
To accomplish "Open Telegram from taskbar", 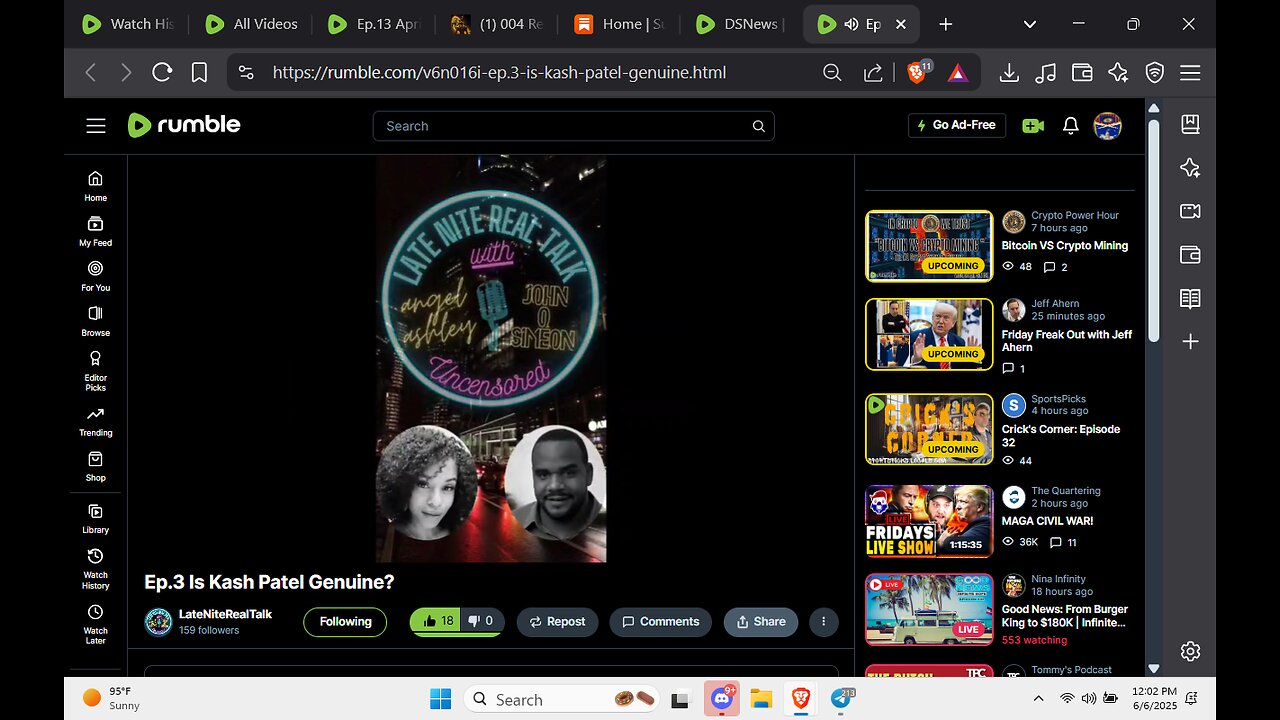I will (x=842, y=699).
